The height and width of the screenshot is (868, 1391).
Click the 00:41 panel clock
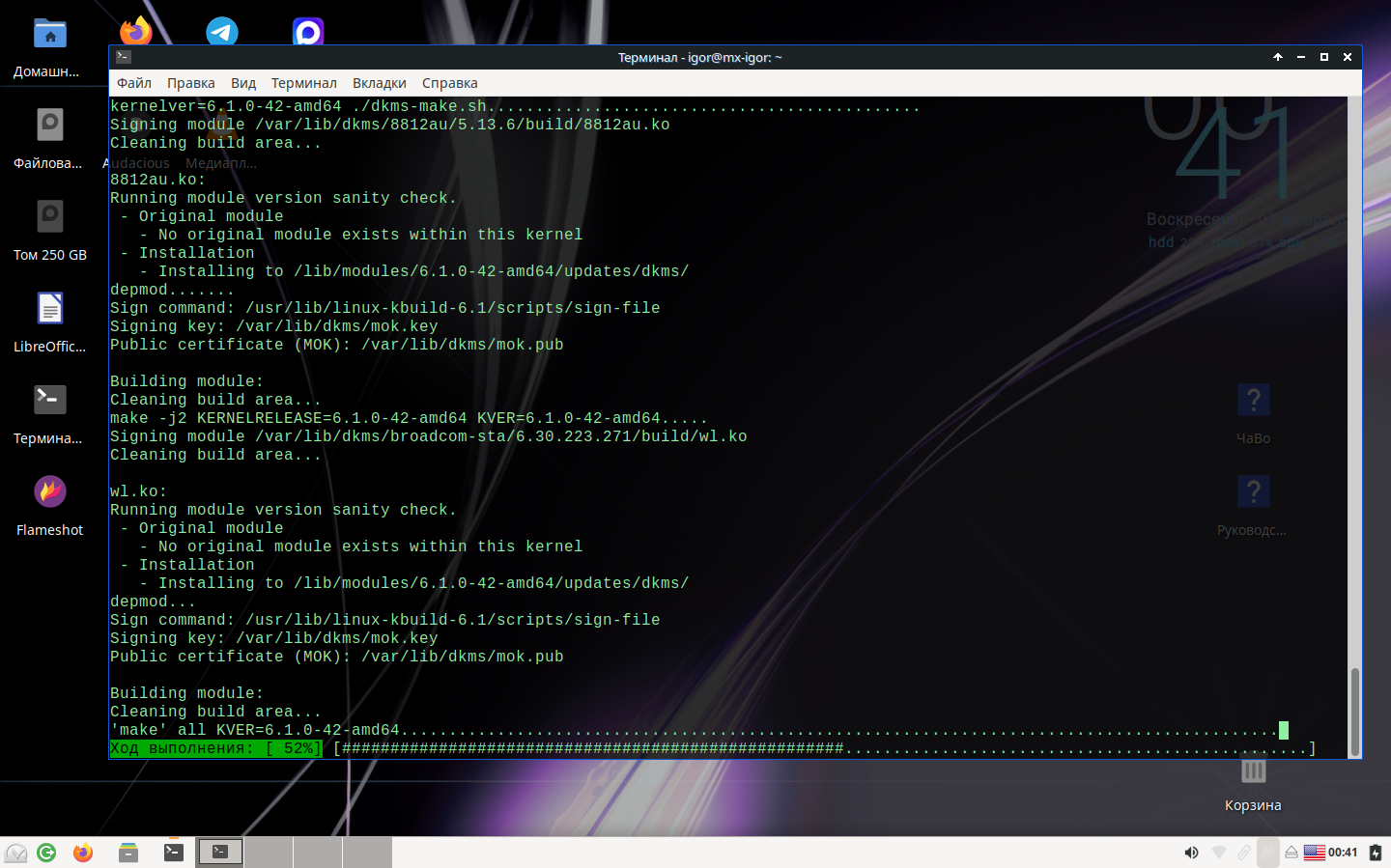pos(1343,852)
